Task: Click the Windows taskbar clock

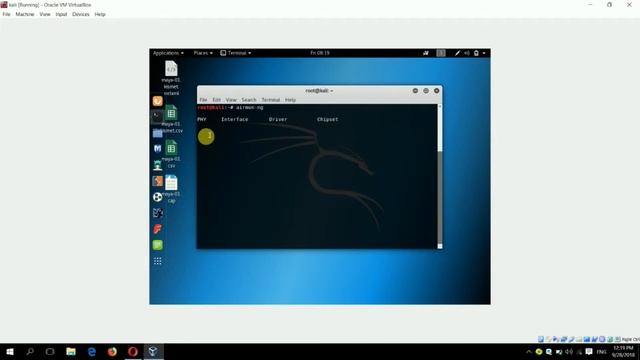Action: 623,352
